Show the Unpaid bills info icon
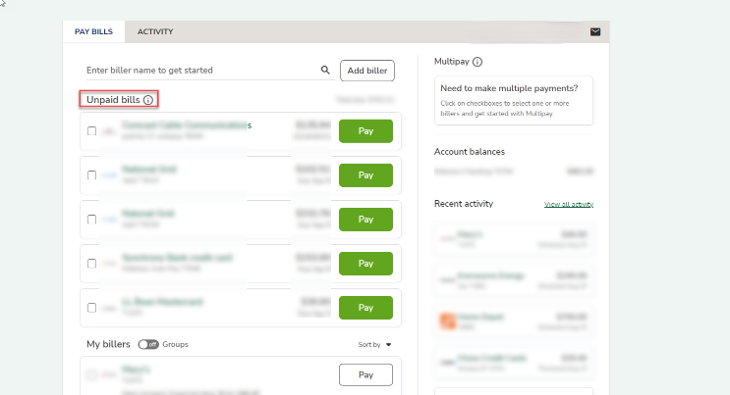Screen dimensions: 730x395 coord(148,100)
